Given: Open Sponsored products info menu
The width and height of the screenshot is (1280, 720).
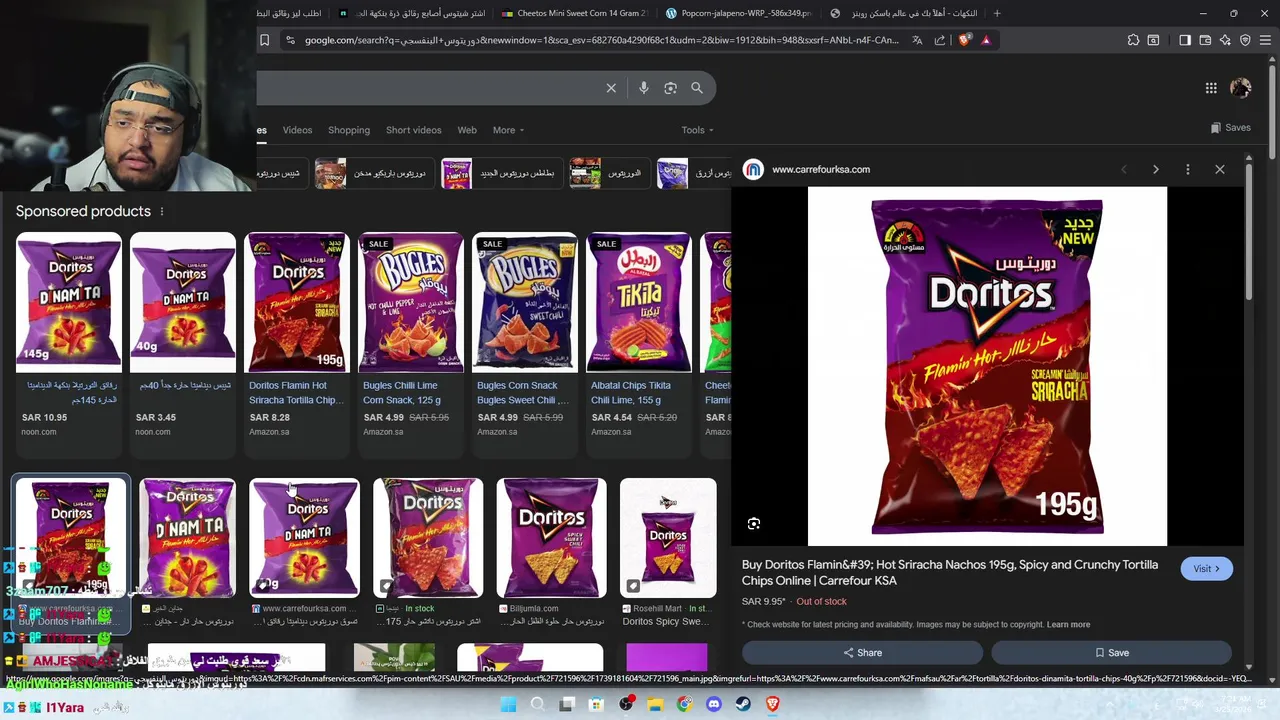Looking at the screenshot, I should click(161, 212).
